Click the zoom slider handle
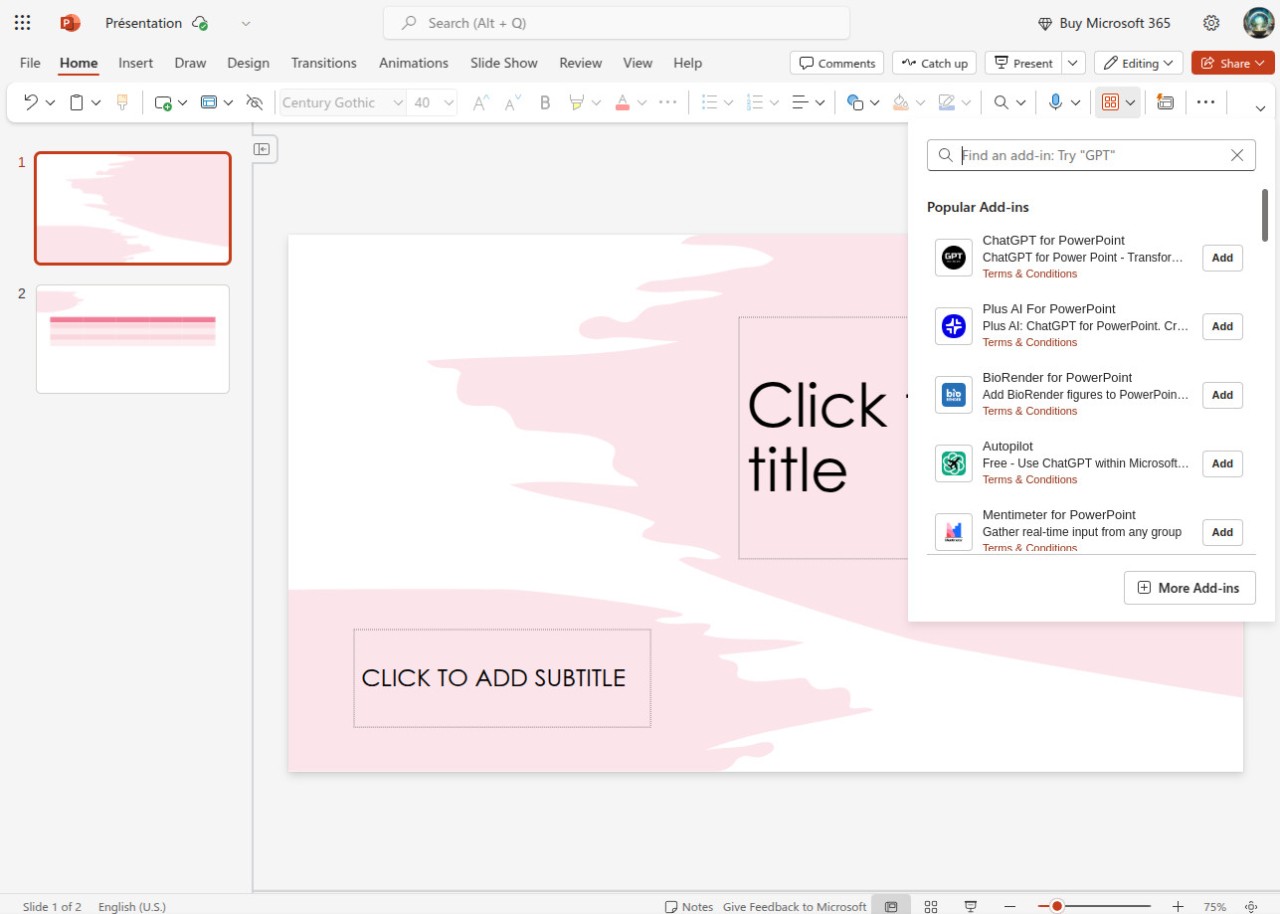The image size is (1280, 914). 1057,906
